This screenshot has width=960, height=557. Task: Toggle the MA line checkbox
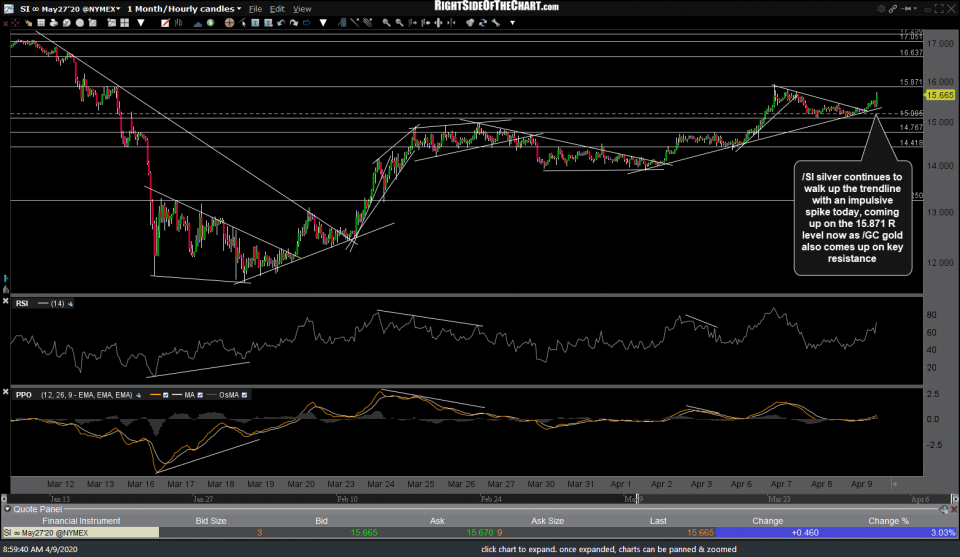(x=198, y=395)
